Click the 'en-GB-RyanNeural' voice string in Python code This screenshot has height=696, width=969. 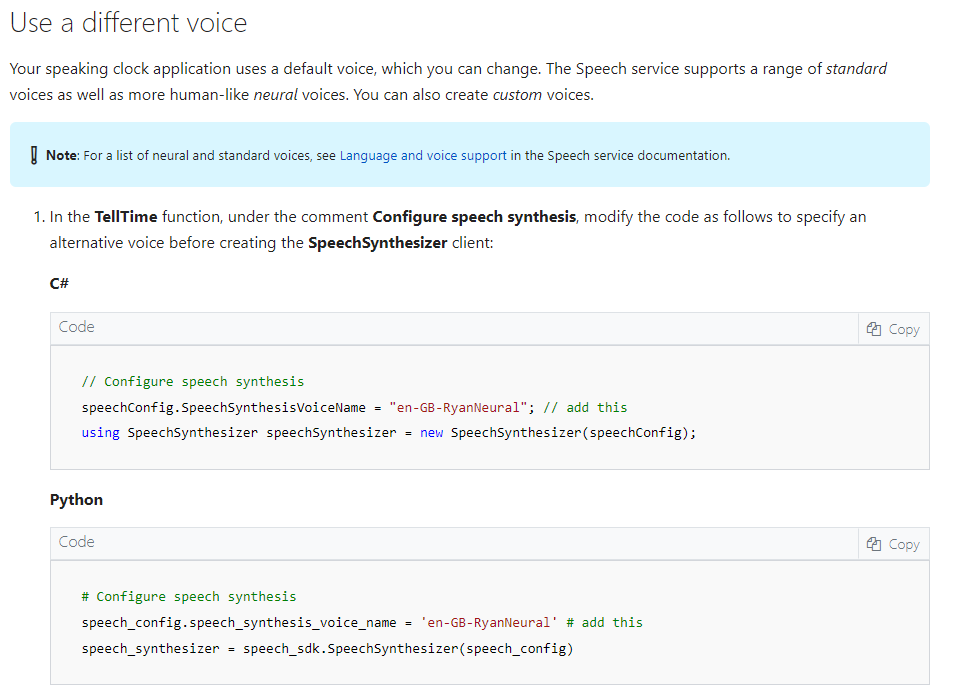490,622
